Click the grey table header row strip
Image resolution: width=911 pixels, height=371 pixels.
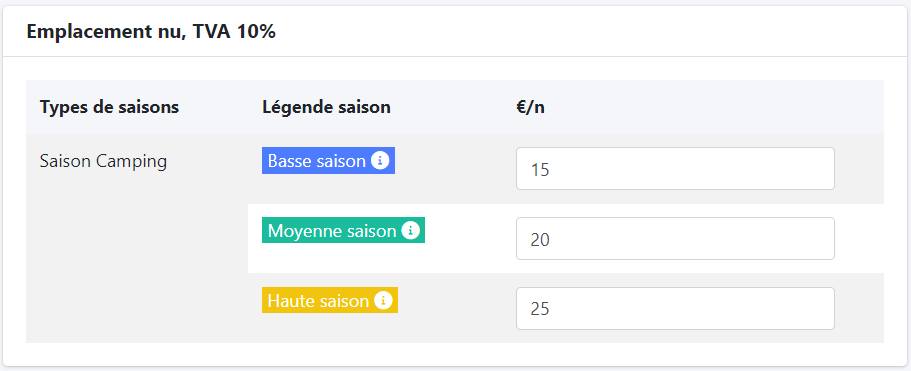pos(455,107)
